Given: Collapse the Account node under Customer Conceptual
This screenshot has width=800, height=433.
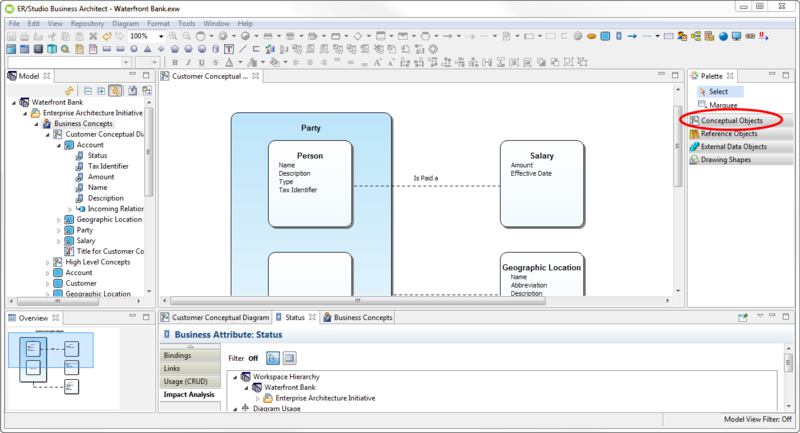Looking at the screenshot, I should pyautogui.click(x=59, y=145).
